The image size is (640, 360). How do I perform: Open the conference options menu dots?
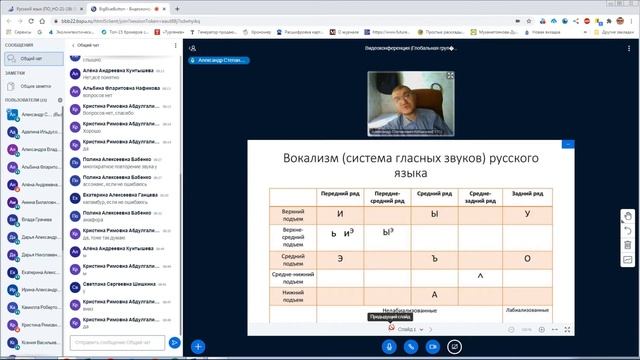point(629,48)
